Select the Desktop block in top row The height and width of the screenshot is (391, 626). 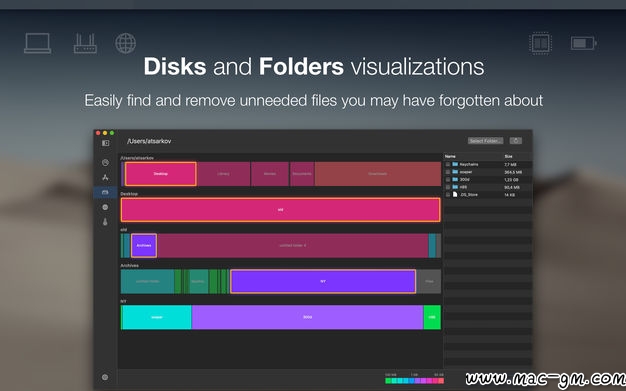point(160,174)
